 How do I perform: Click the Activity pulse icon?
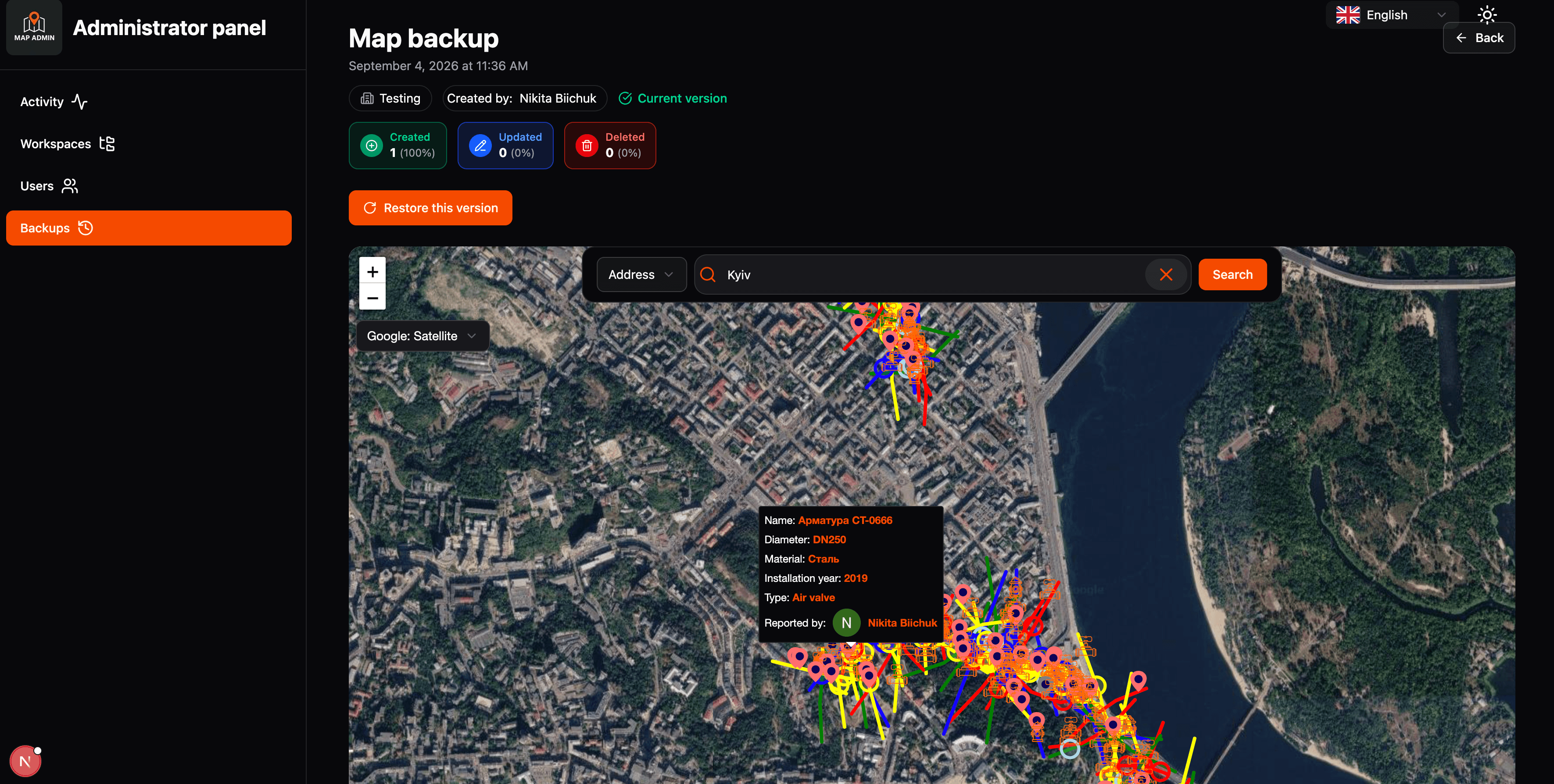click(x=80, y=101)
